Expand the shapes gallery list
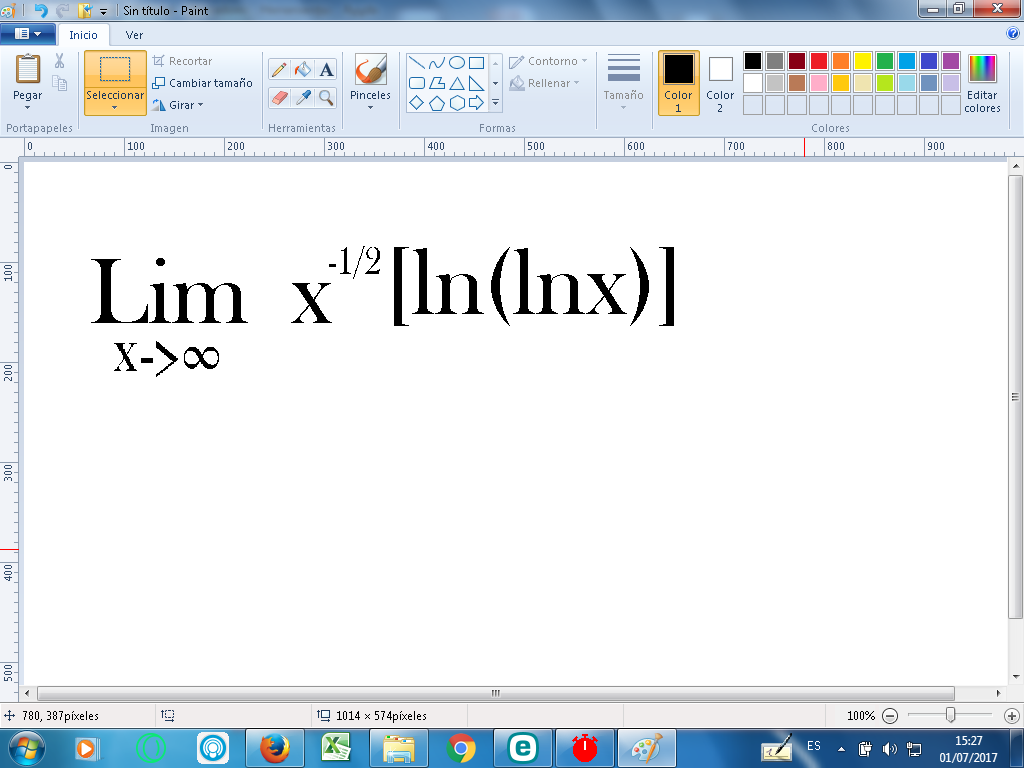Viewport: 1024px width, 768px height. (x=495, y=103)
